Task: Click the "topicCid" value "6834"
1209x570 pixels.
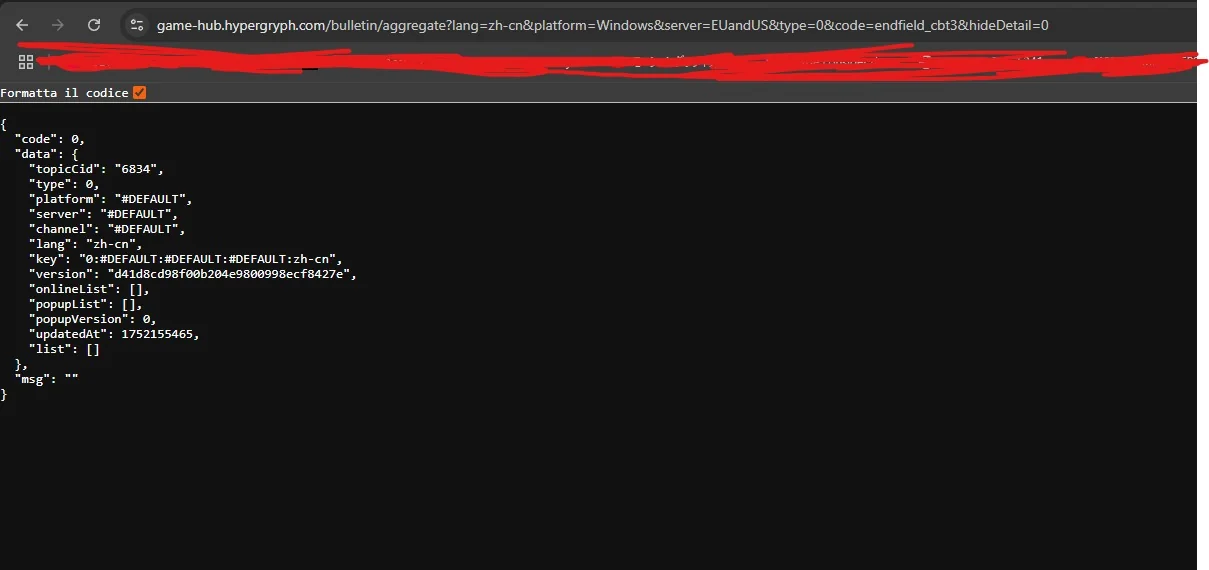Action: (137, 169)
